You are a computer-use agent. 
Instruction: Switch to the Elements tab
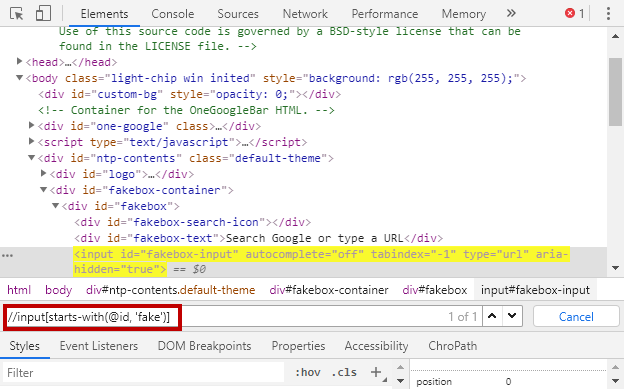104,14
